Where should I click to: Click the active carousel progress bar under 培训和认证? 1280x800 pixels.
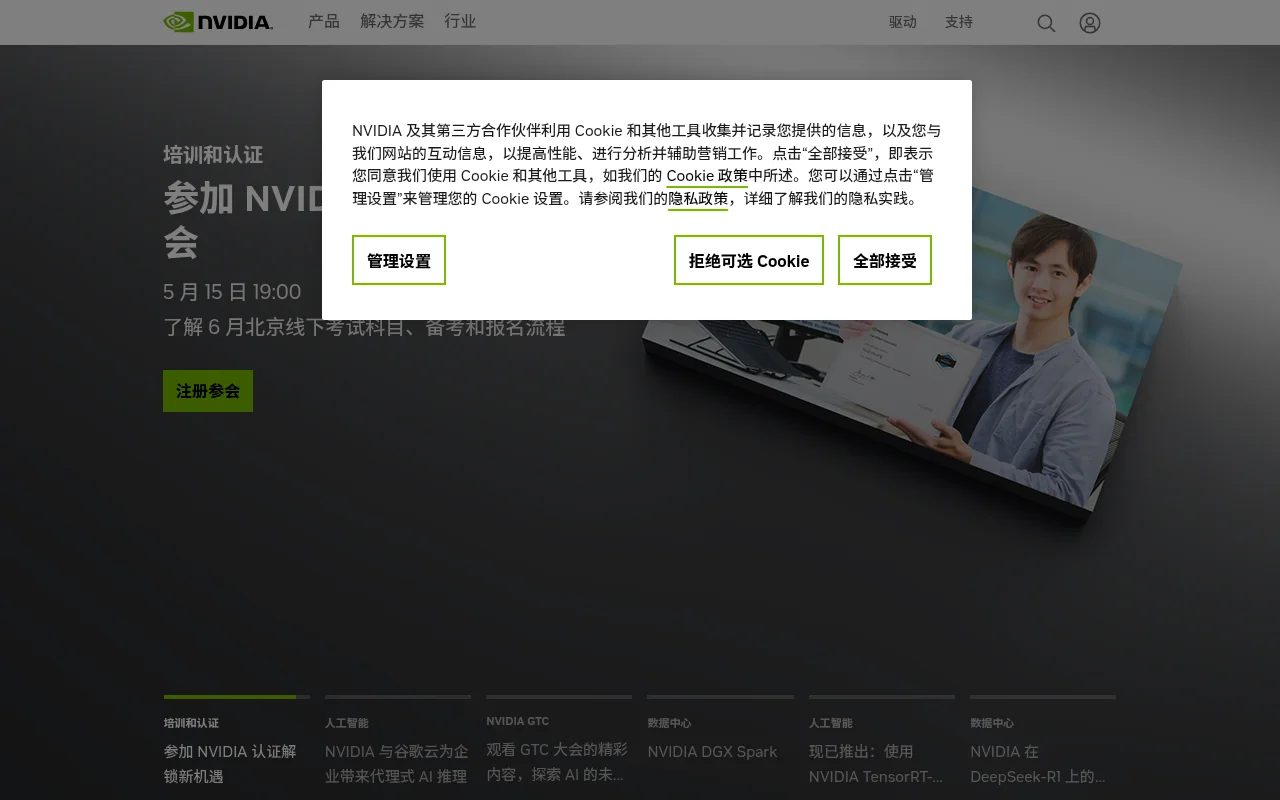(x=236, y=697)
